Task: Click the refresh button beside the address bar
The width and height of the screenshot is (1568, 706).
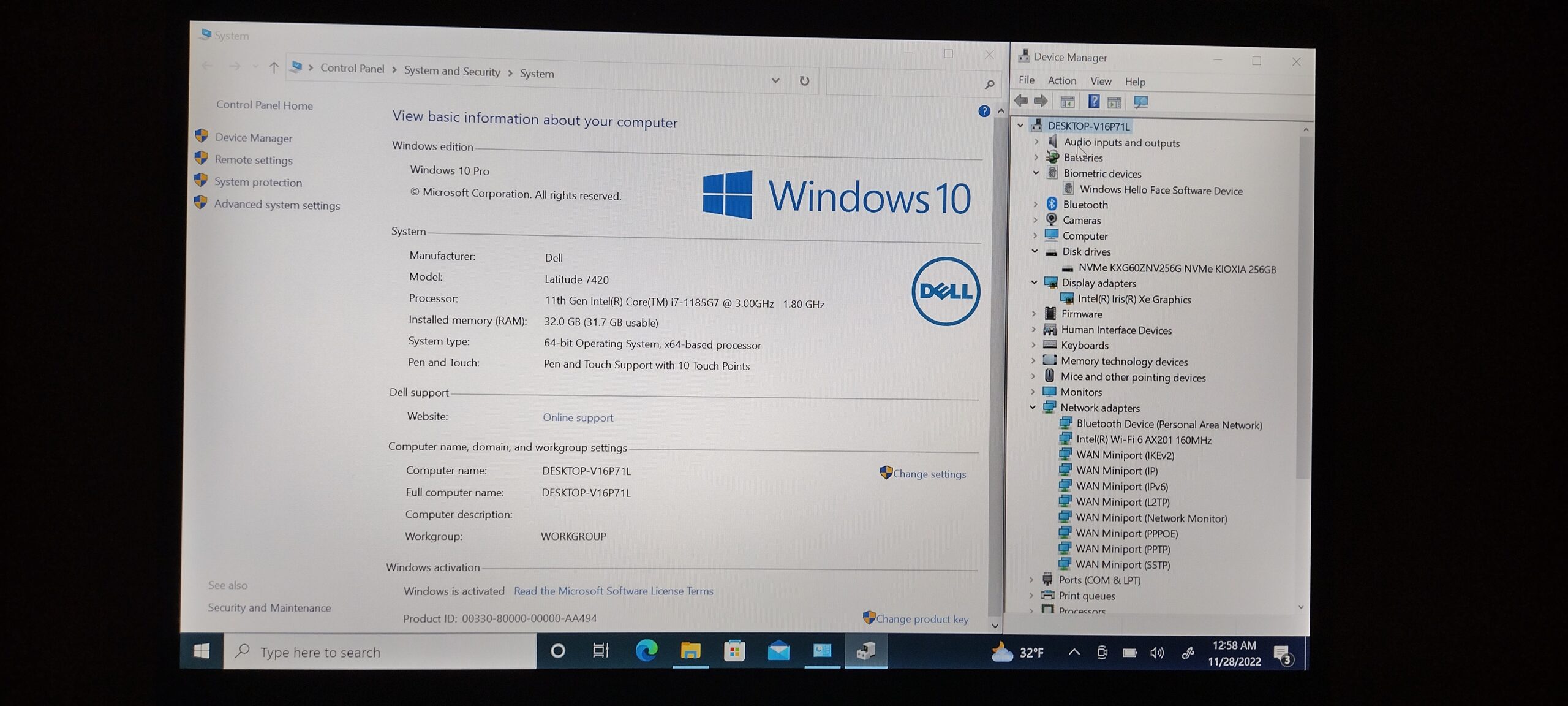Action: (x=804, y=81)
